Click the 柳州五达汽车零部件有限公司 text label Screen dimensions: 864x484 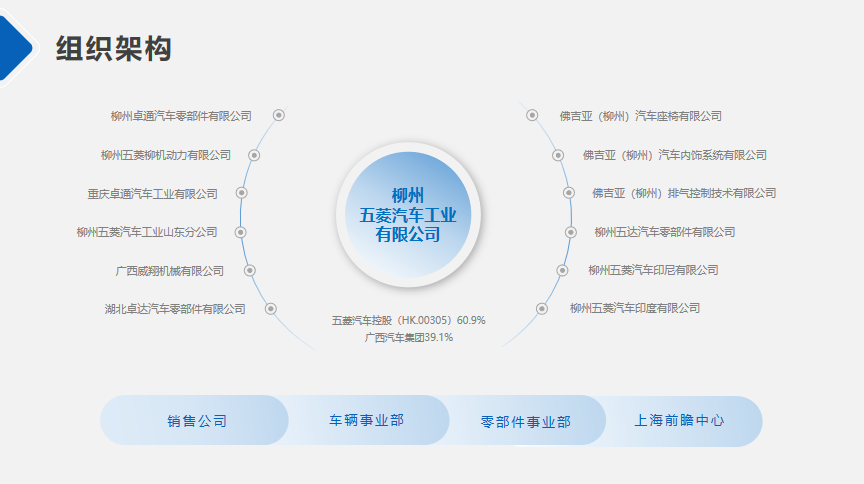(665, 232)
